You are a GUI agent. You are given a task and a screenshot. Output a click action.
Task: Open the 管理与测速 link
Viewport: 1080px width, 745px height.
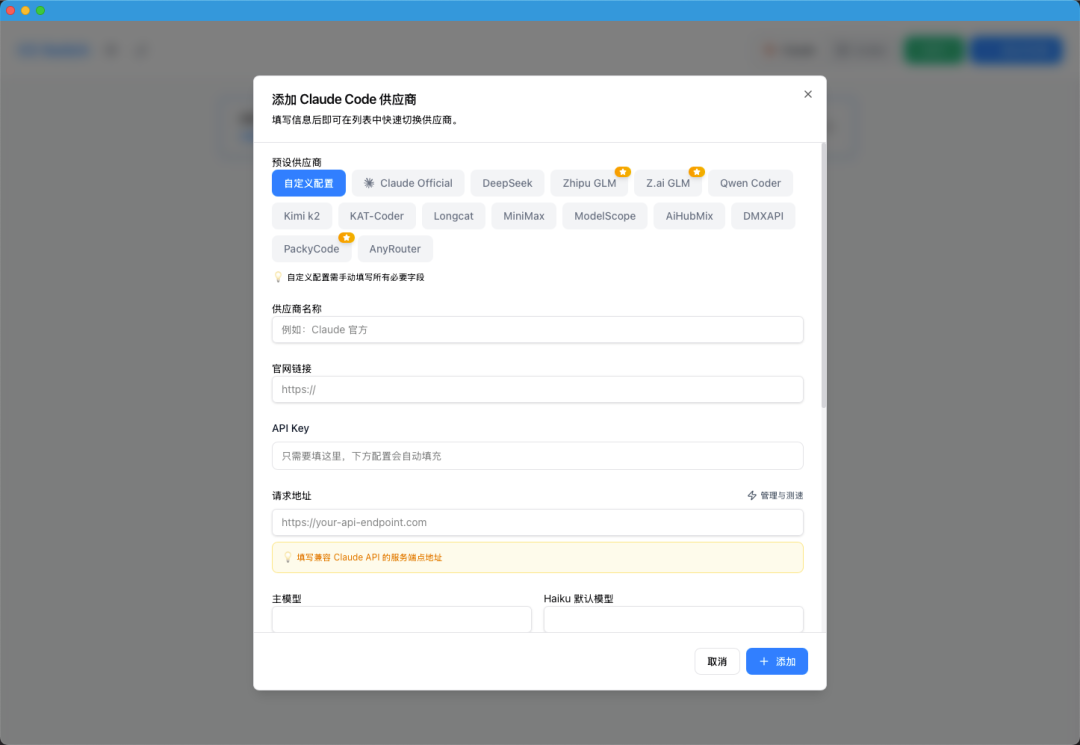[781, 495]
